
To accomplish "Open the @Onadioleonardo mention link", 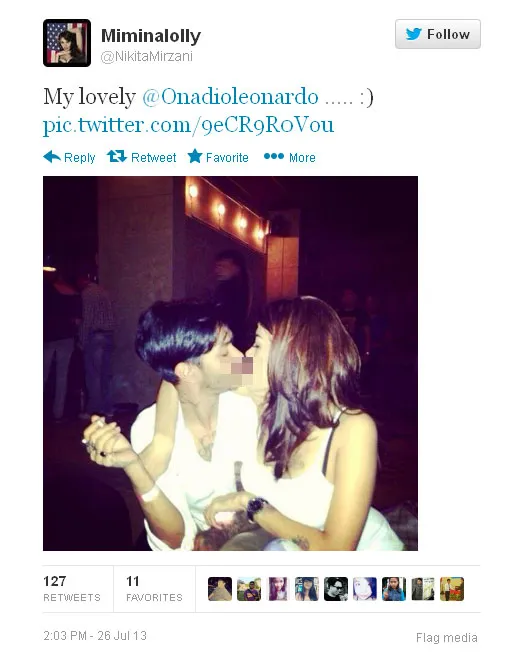I will pyautogui.click(x=230, y=97).
